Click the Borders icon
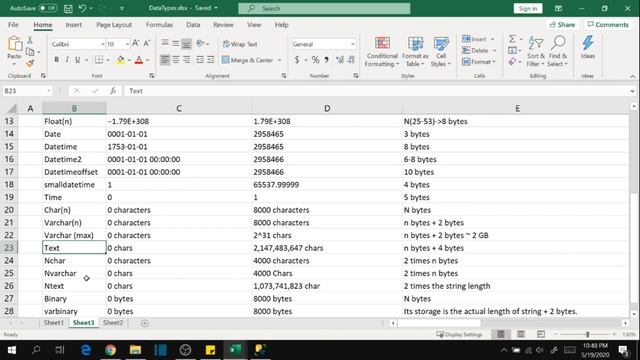 click(x=99, y=60)
